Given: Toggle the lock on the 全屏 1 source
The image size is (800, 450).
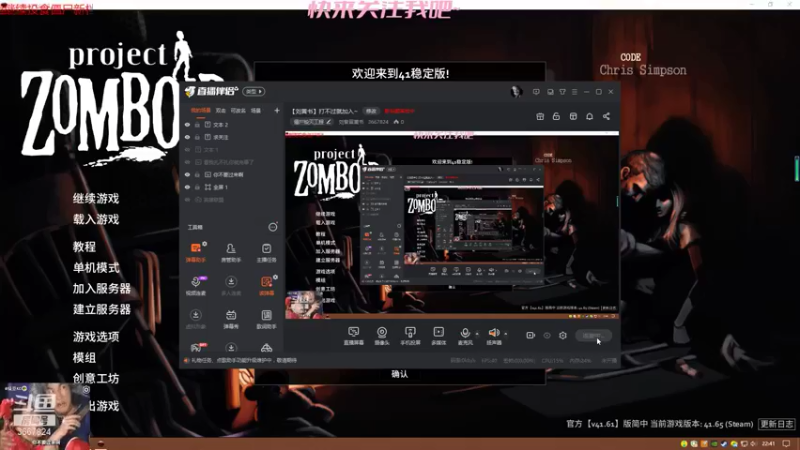Looking at the screenshot, I should [197, 187].
